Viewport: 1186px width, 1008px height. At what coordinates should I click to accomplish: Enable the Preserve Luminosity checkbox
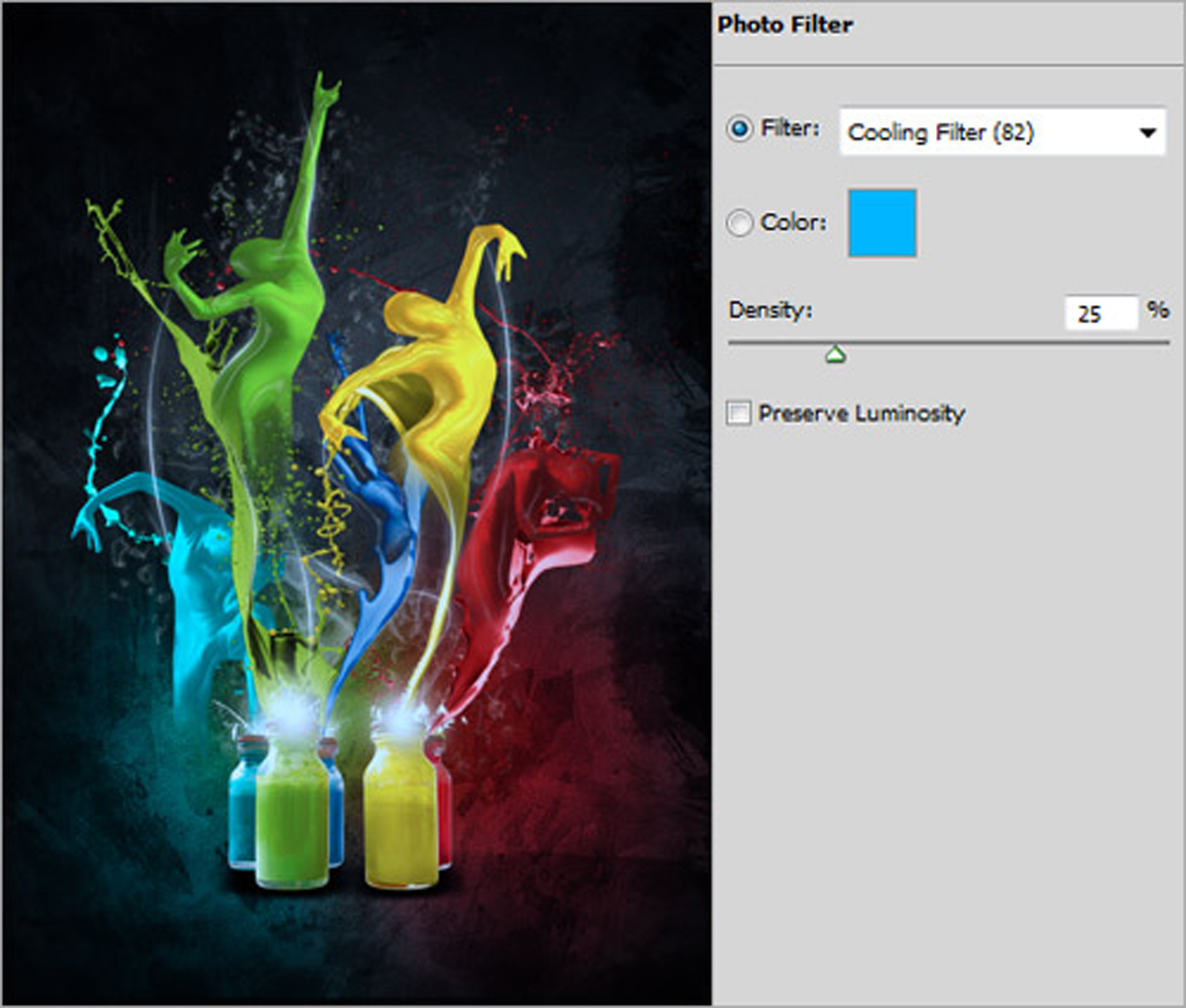[738, 413]
